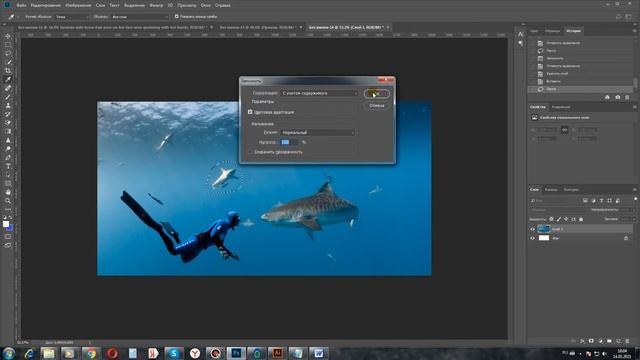
Task: Select the Zoom tool
Action: tap(8, 200)
